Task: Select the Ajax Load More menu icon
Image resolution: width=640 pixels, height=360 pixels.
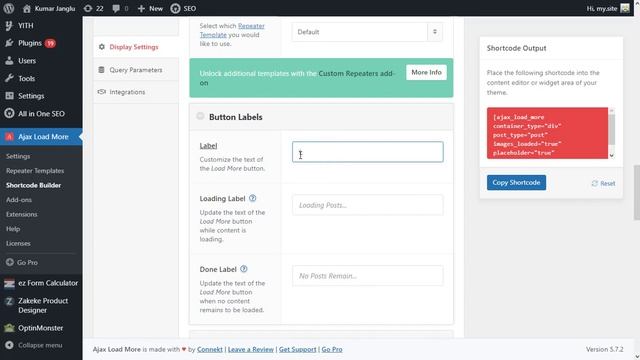Action: 9,137
